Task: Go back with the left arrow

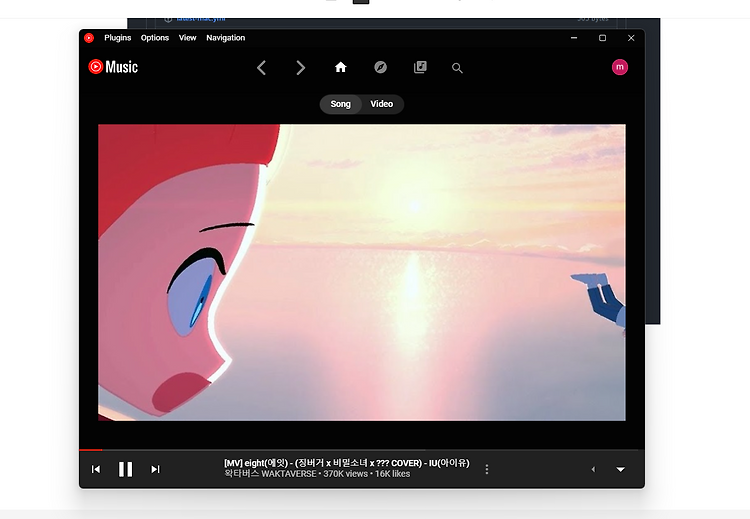Action: pos(261,67)
